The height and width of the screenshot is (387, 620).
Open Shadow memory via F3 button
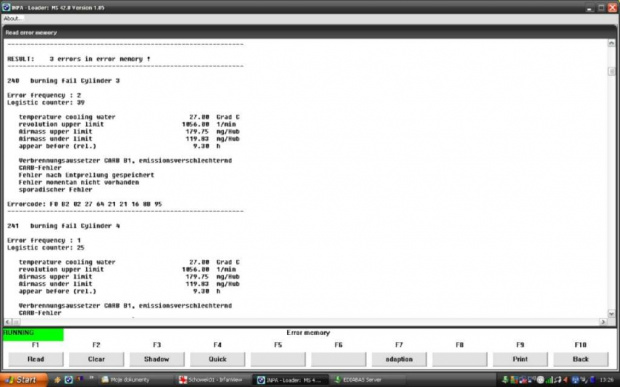tap(157, 359)
